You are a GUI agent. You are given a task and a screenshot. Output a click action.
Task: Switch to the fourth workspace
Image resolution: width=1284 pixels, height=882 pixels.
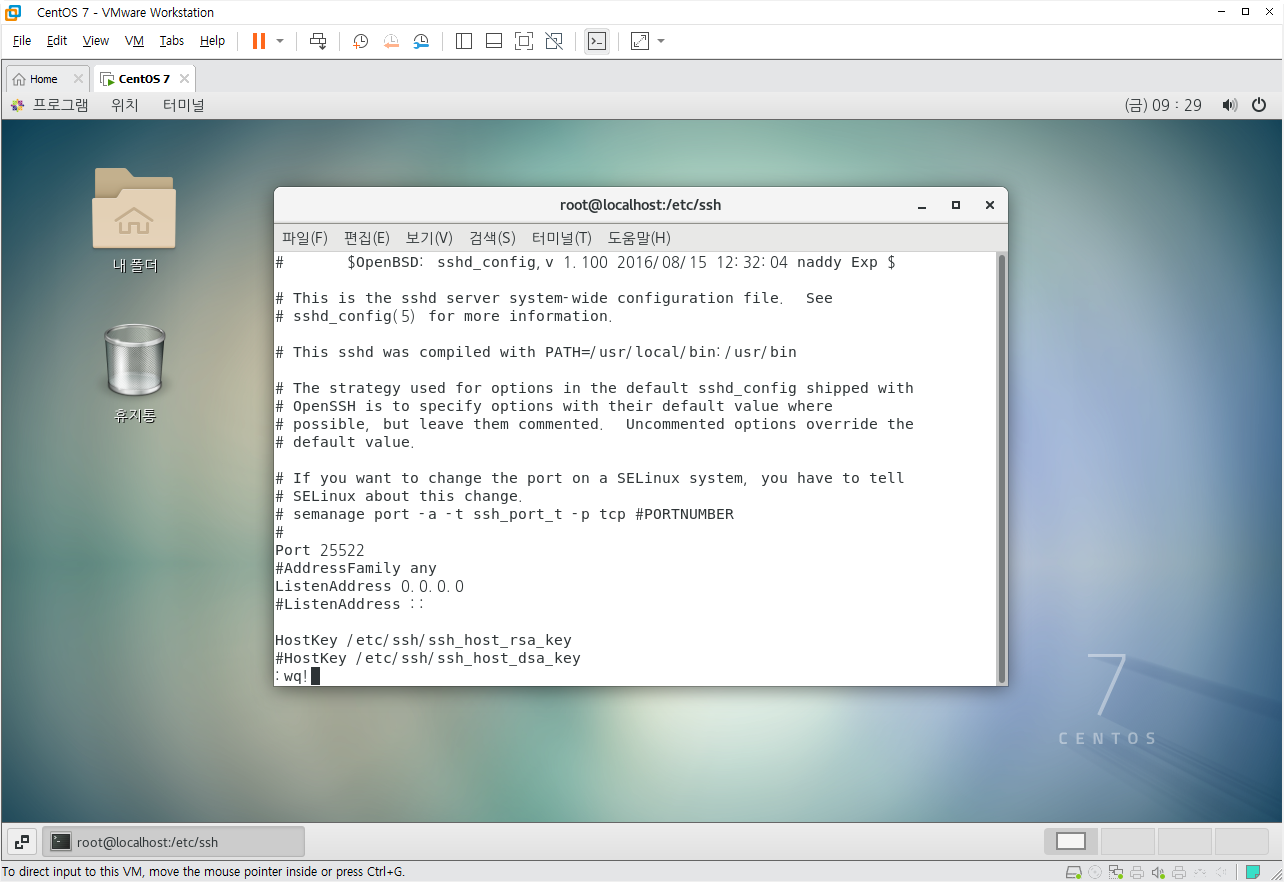[x=1241, y=842]
